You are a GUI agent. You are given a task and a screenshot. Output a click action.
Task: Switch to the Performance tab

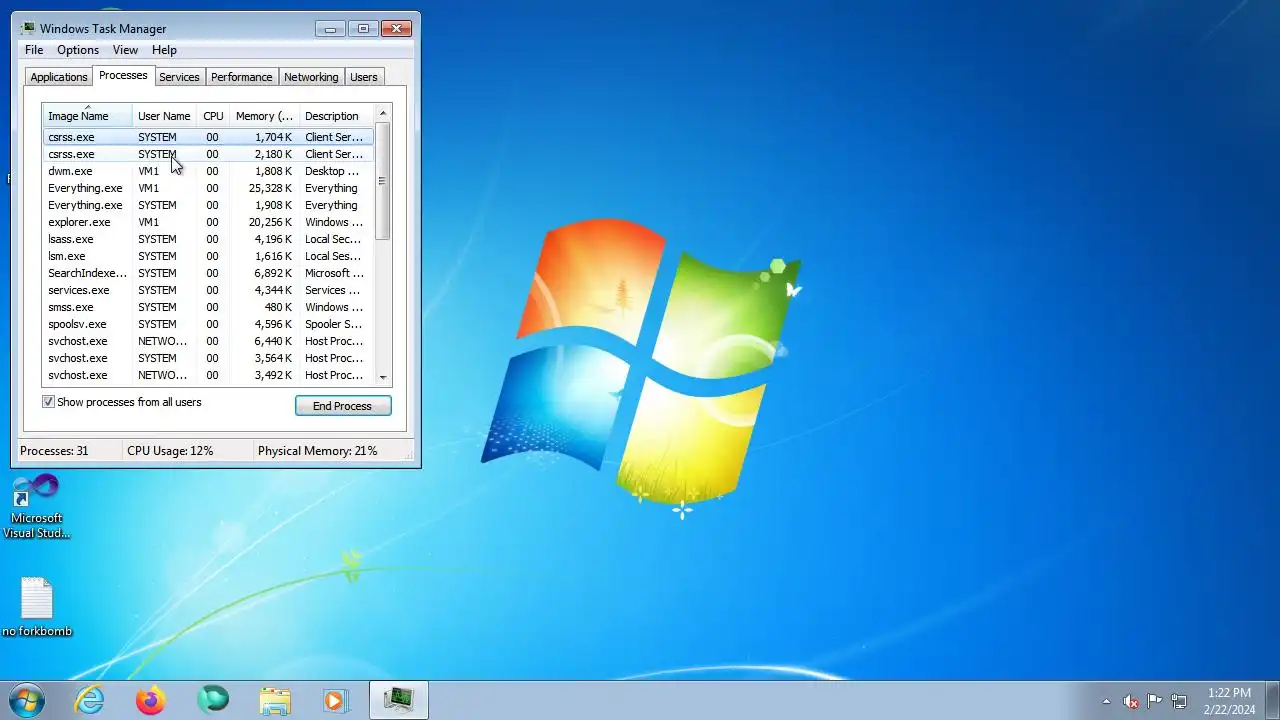pos(241,77)
